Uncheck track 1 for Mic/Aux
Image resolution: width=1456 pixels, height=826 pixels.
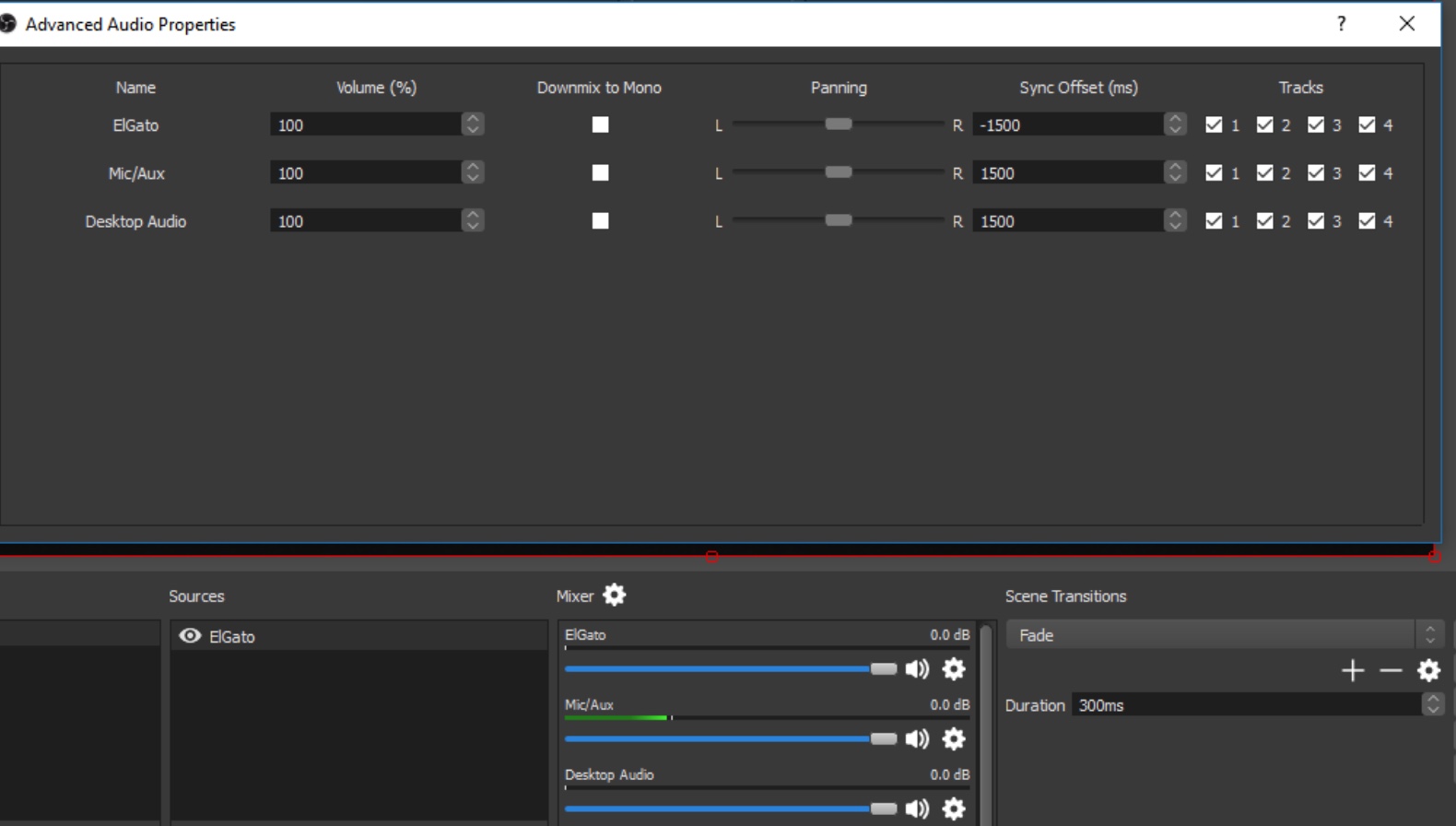(x=1214, y=172)
